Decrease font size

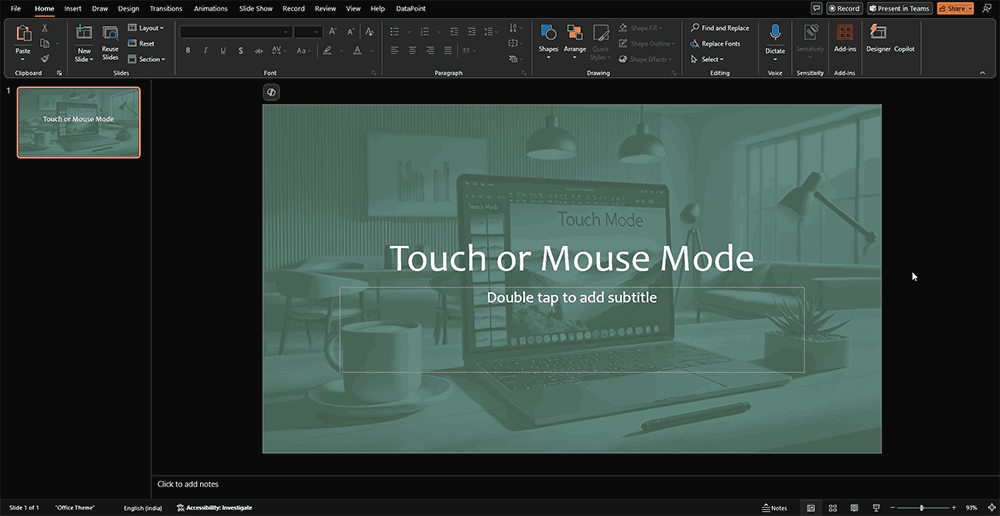(x=350, y=31)
